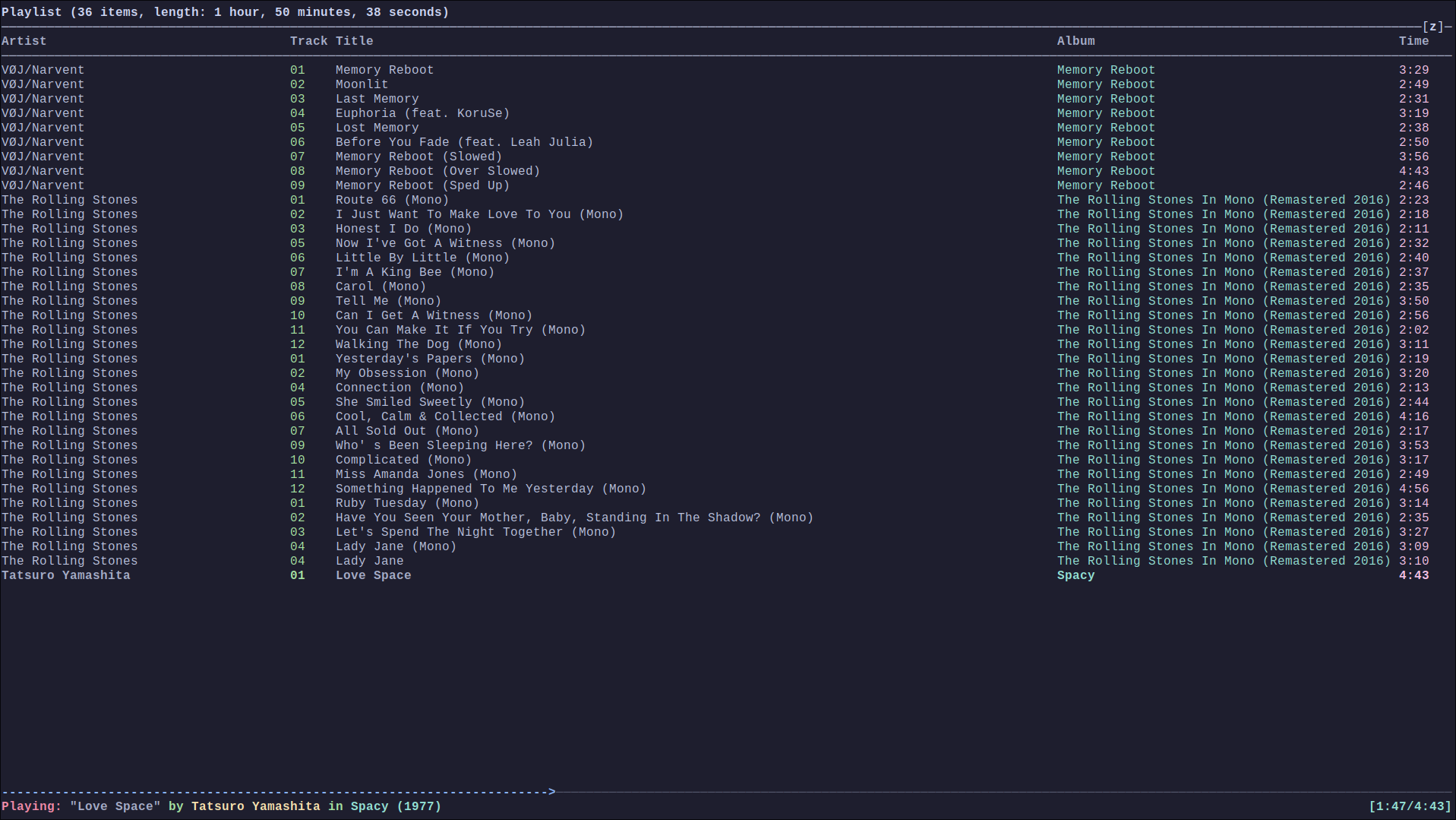Screen dimensions: 1456x820
Task: Click the time 4:56 cell
Action: 1413,489
